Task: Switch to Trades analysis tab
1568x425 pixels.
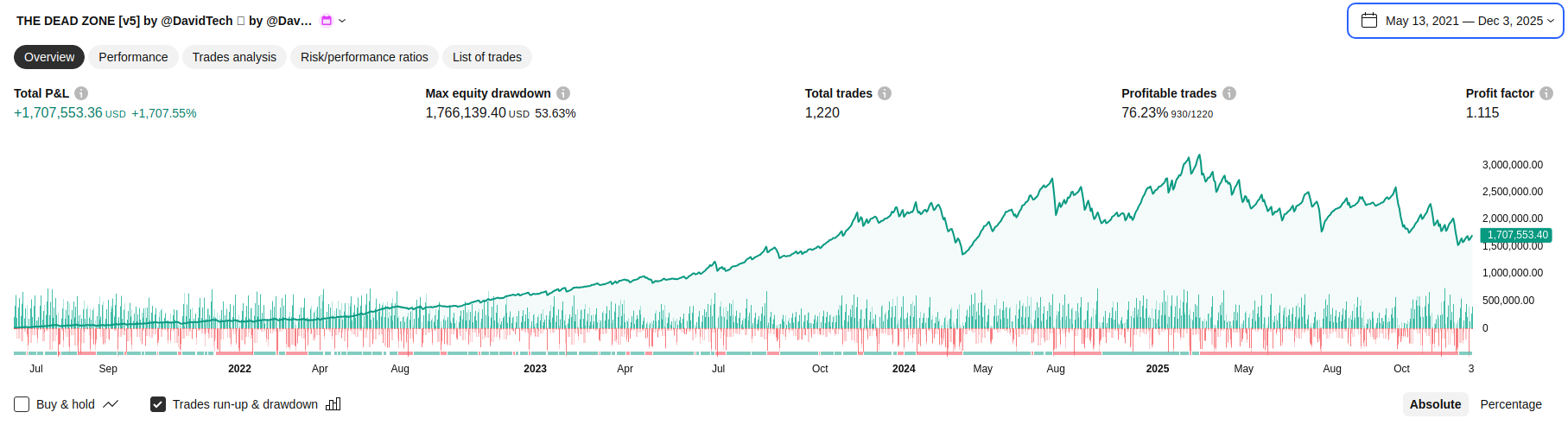Action: click(x=234, y=57)
